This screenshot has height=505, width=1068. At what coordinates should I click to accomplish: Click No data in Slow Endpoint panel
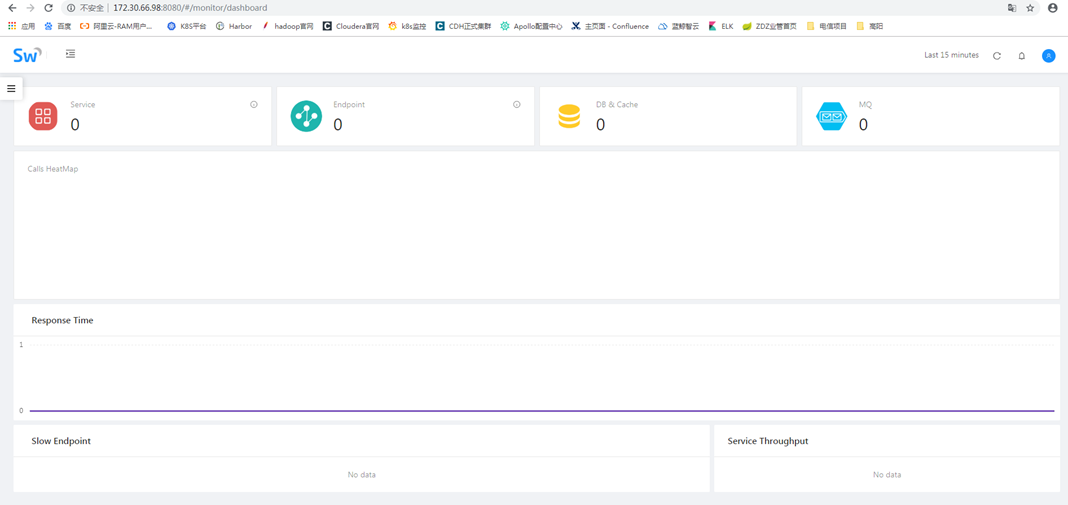[362, 474]
